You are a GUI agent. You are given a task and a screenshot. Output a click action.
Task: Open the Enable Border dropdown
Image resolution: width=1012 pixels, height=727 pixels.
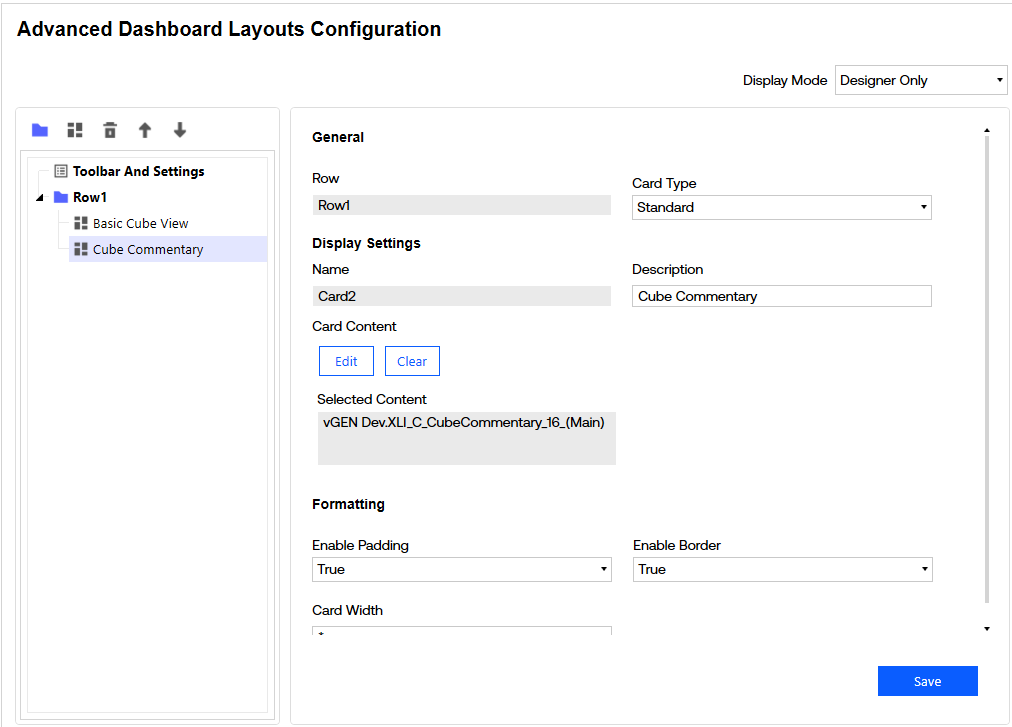[782, 570]
